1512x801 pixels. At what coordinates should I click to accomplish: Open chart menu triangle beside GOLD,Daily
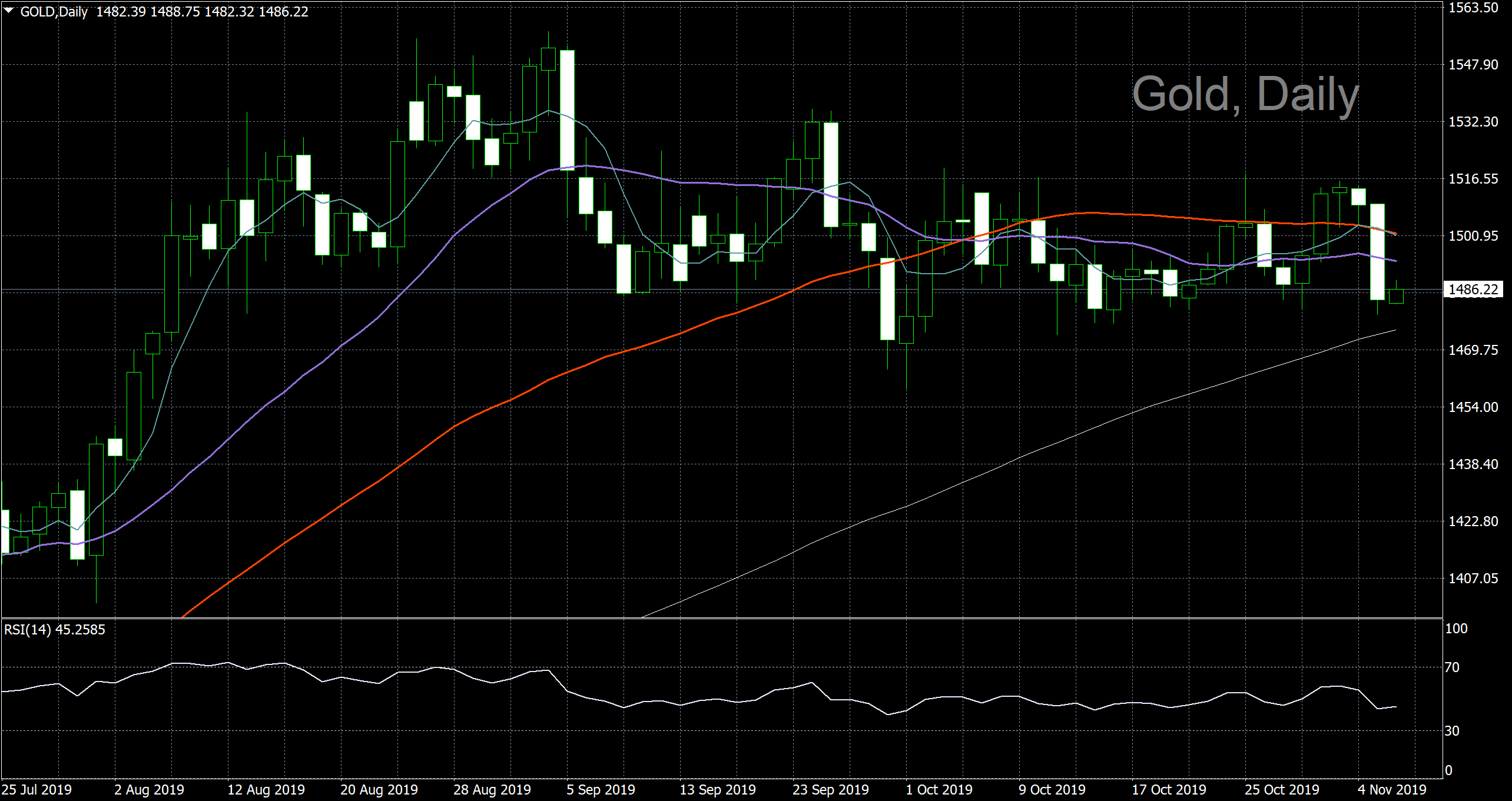coord(9,11)
